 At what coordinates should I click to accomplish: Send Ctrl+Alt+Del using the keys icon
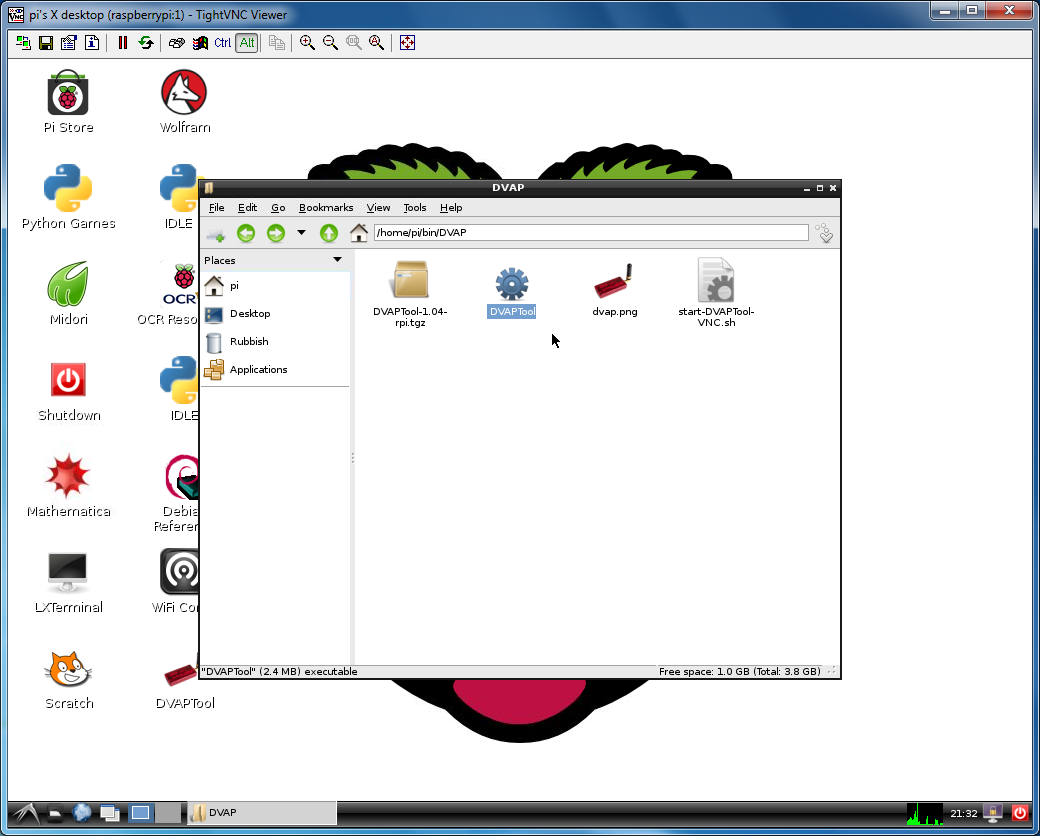[176, 43]
